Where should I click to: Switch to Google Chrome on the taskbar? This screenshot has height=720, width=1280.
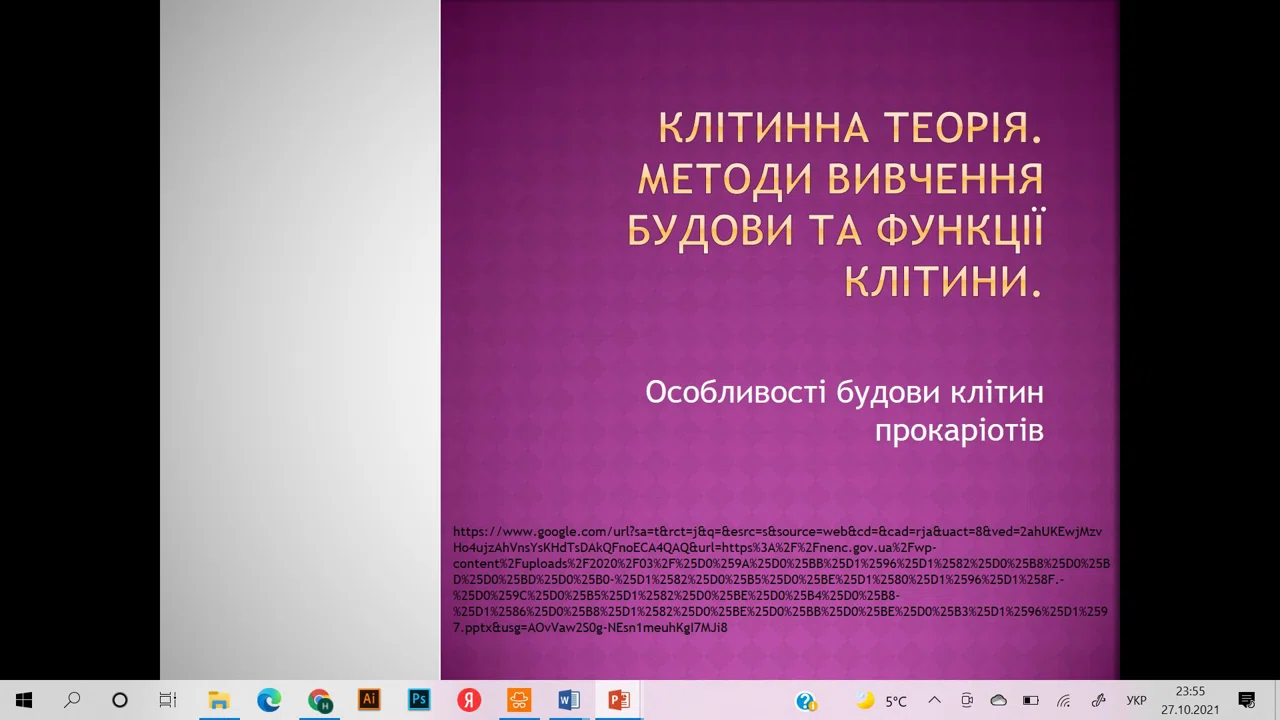coord(319,700)
